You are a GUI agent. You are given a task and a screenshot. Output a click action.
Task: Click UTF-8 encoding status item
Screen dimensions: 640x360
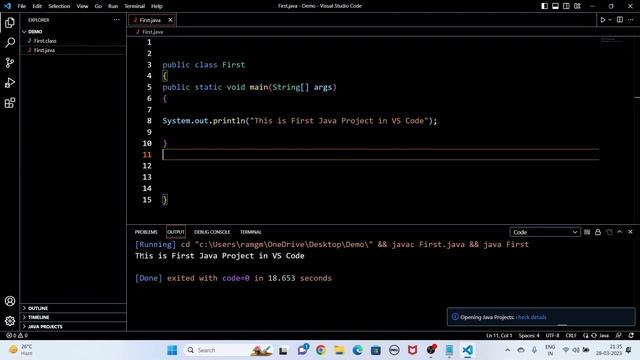coord(552,336)
